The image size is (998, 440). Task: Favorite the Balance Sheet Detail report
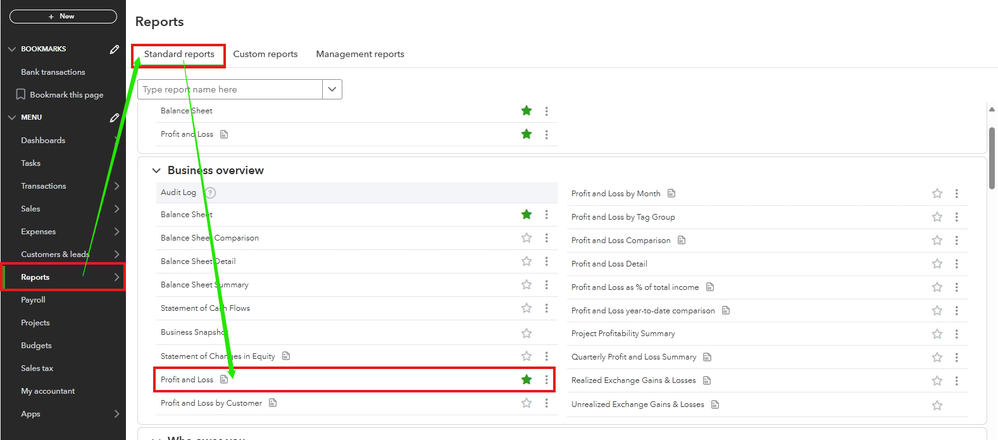526,261
